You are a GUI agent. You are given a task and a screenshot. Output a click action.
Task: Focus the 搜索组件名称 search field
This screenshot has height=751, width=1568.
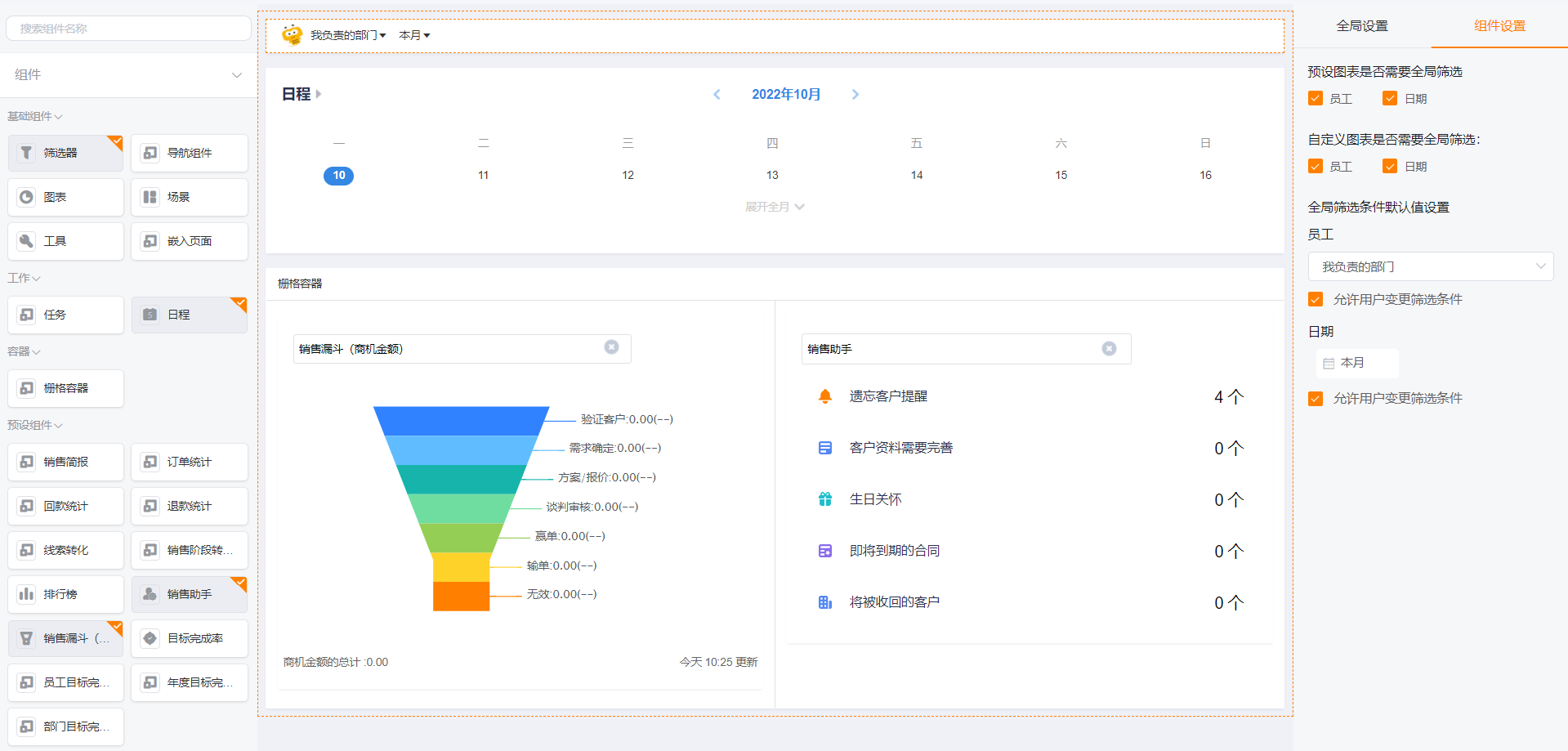128,28
